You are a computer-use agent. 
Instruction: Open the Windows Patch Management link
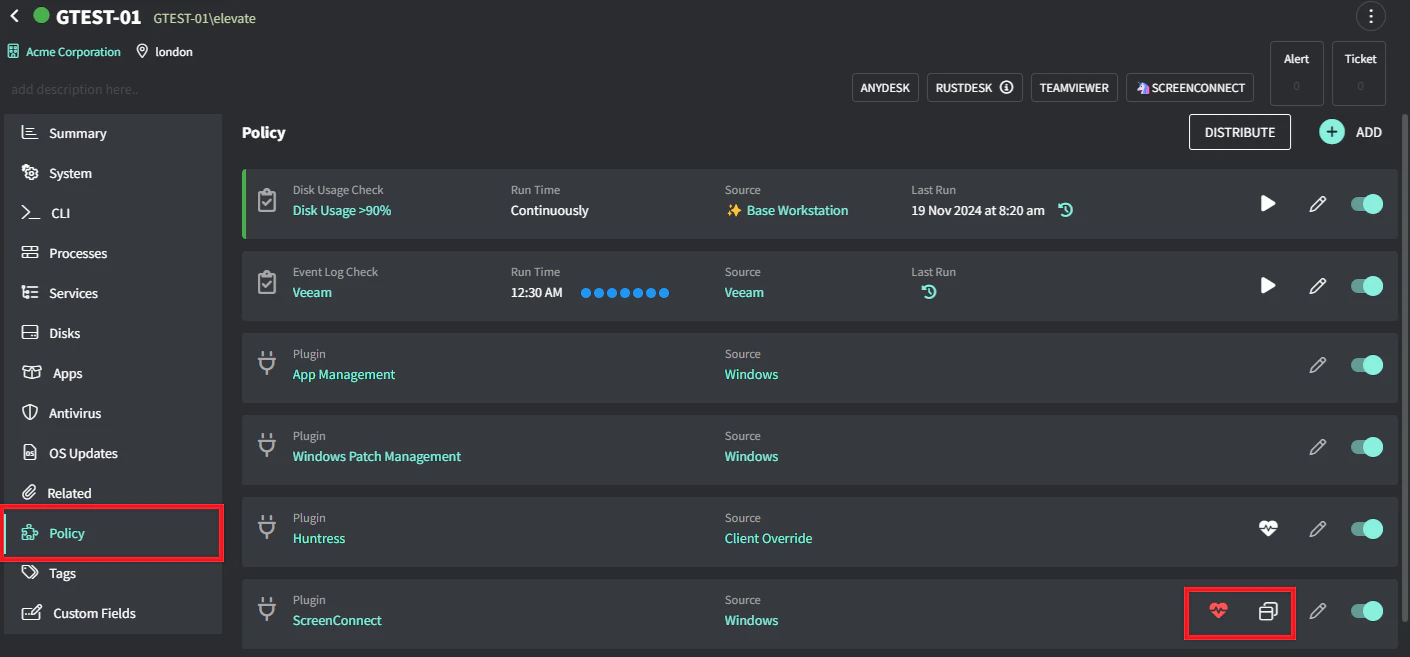pyautogui.click(x=376, y=456)
